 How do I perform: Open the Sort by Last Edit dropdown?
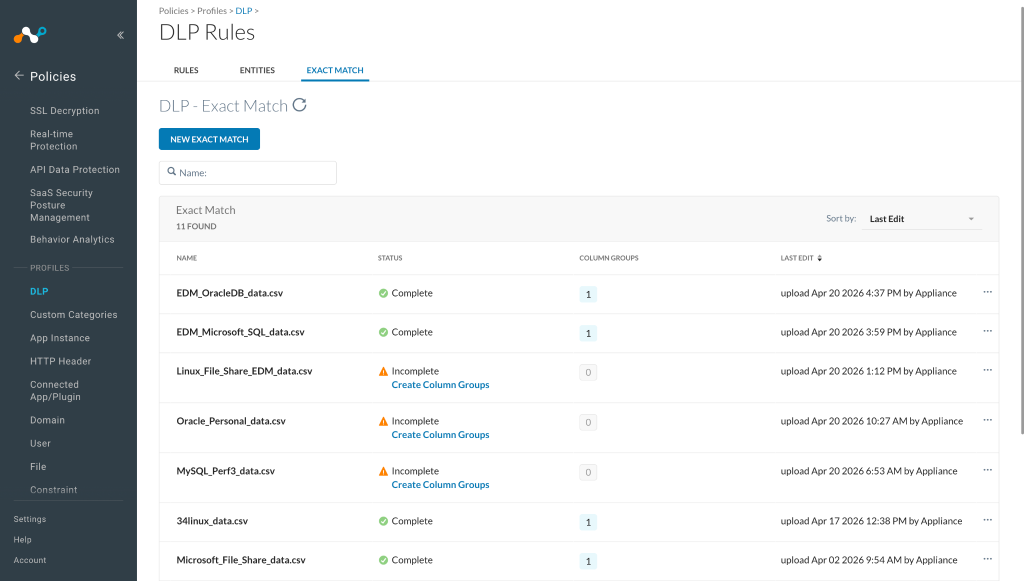[x=921, y=219]
